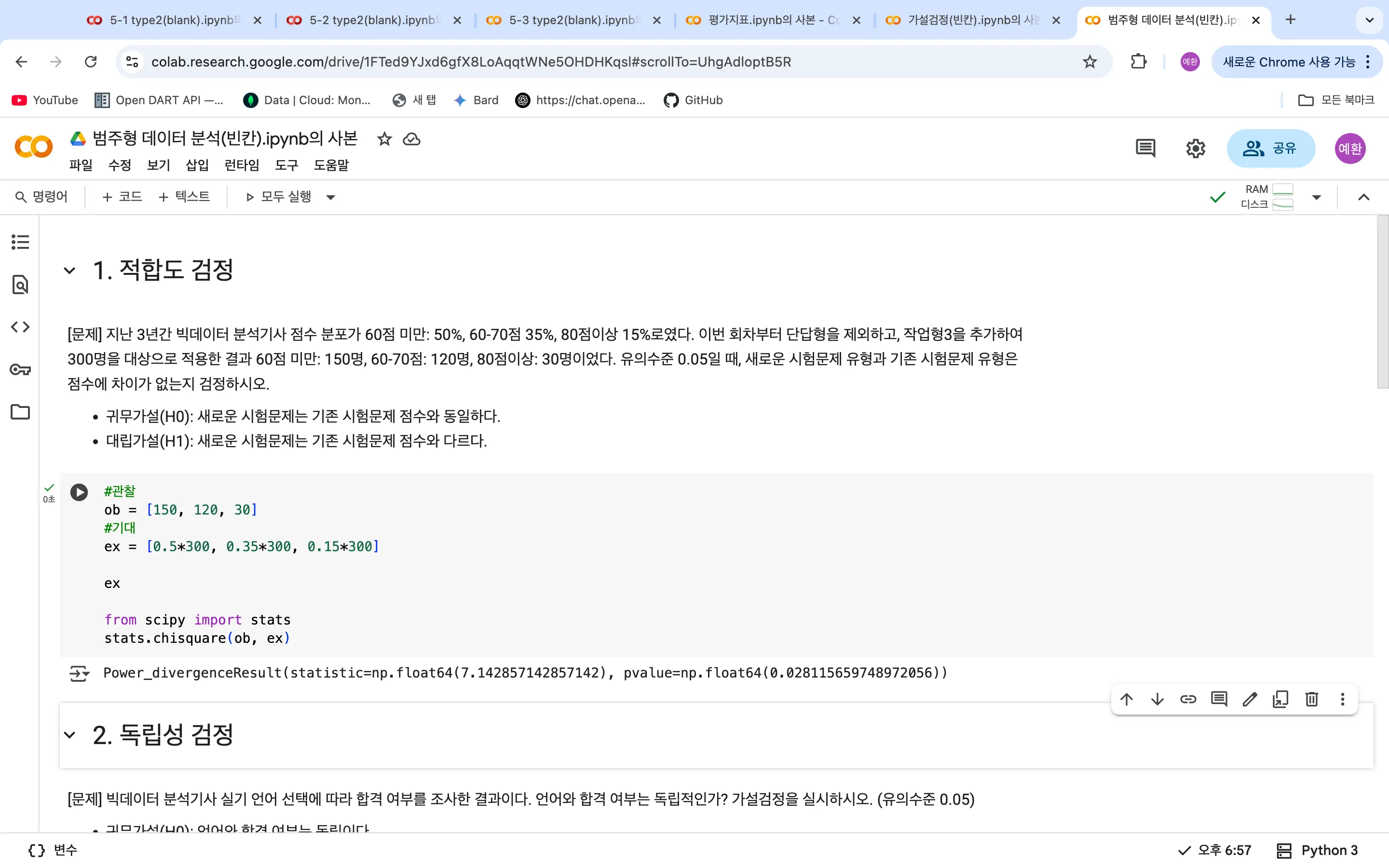
Task: Click the notebook vertical scrollbar
Action: click(x=1383, y=302)
